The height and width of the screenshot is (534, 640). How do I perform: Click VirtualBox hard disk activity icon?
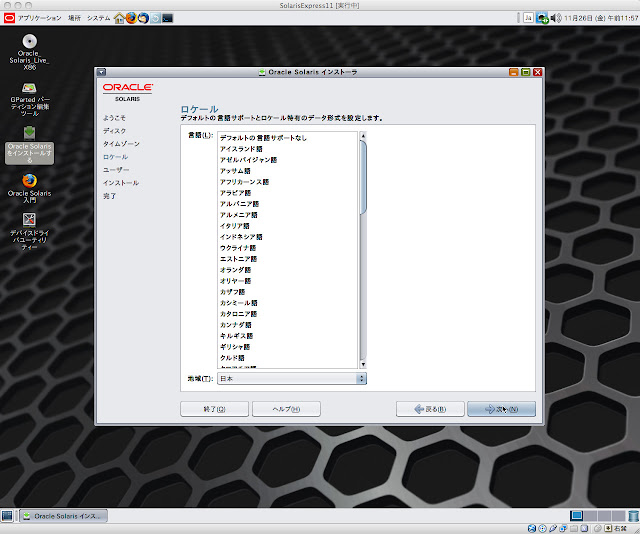(532, 529)
